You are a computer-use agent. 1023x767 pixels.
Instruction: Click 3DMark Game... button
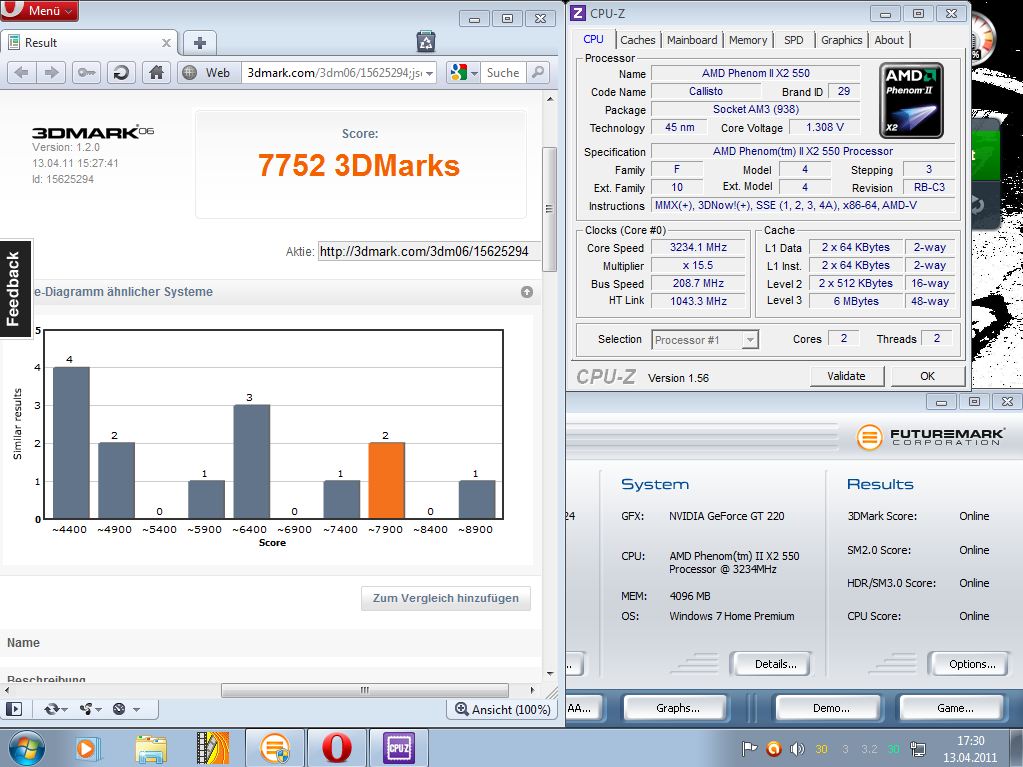point(955,708)
